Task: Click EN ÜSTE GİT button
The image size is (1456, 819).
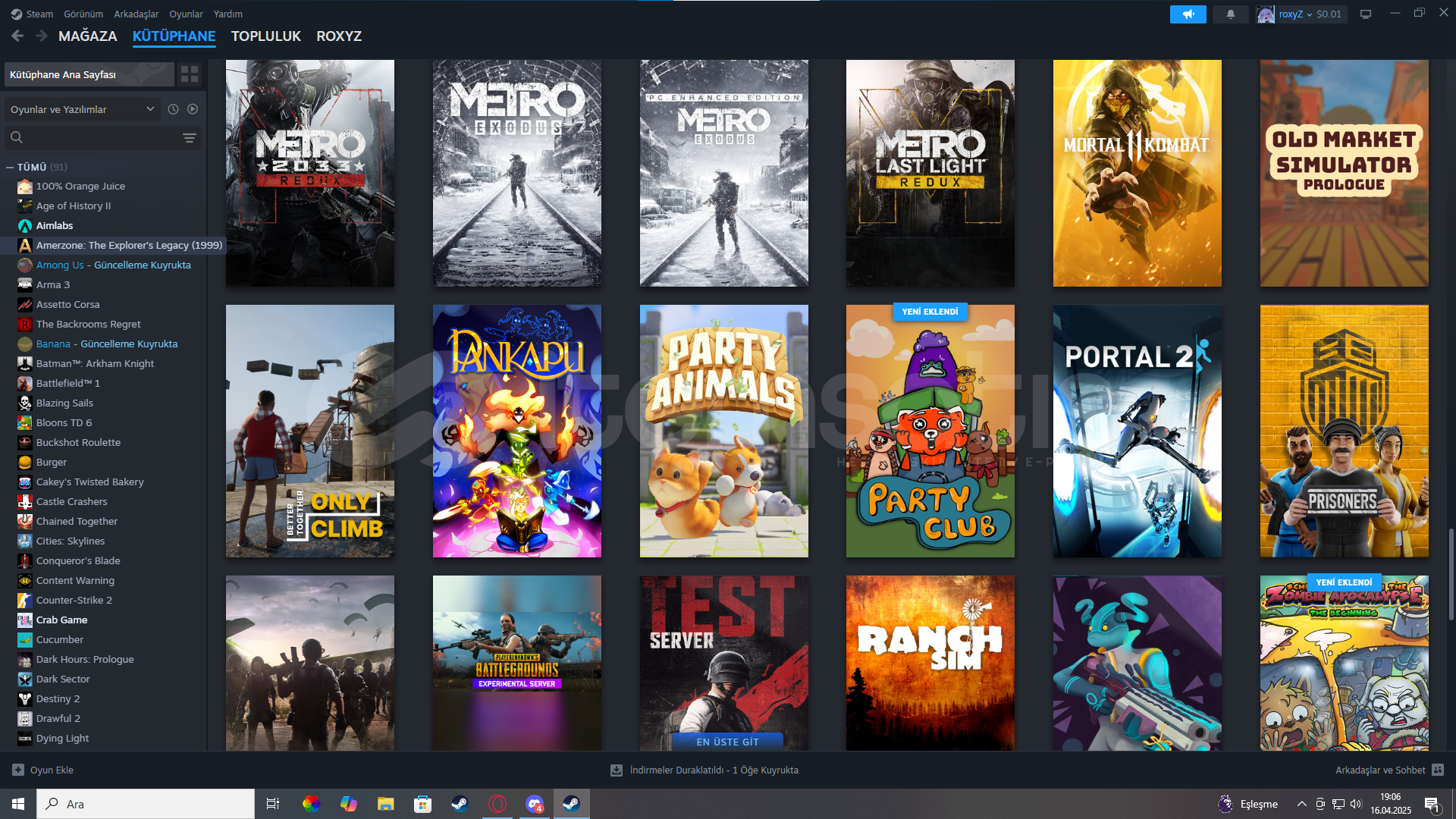Action: [727, 742]
